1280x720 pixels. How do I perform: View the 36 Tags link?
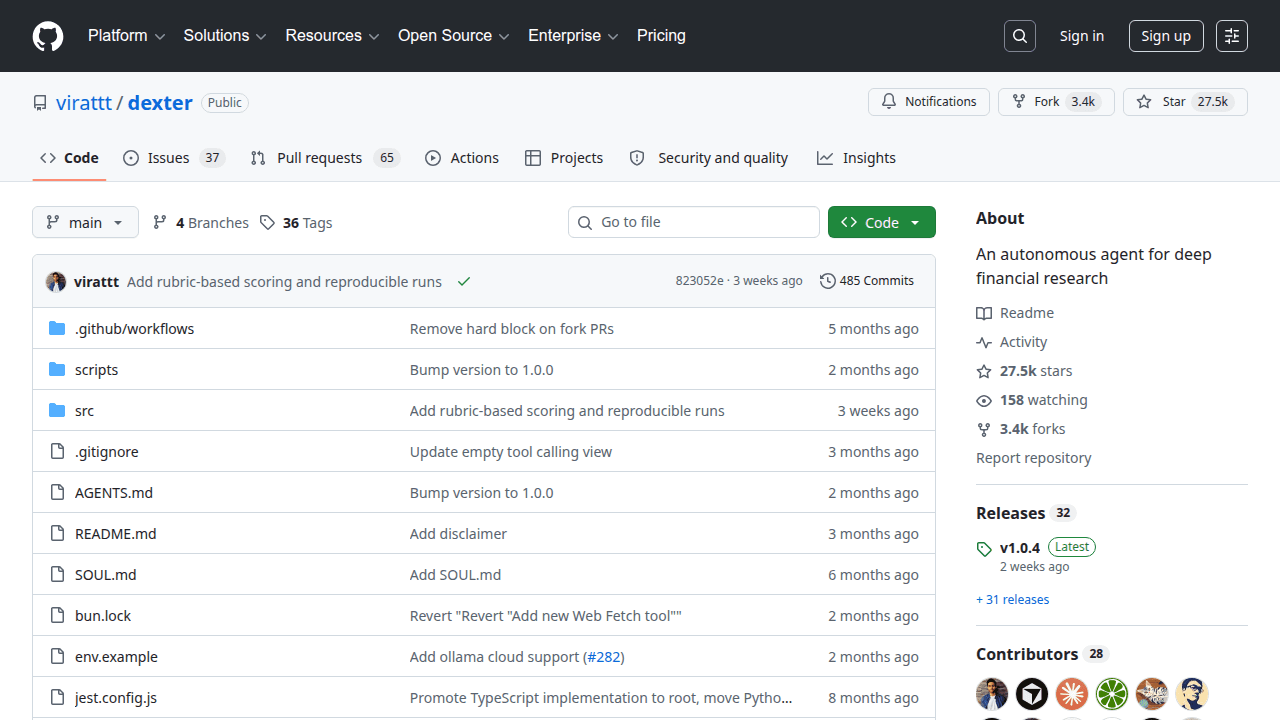point(296,223)
